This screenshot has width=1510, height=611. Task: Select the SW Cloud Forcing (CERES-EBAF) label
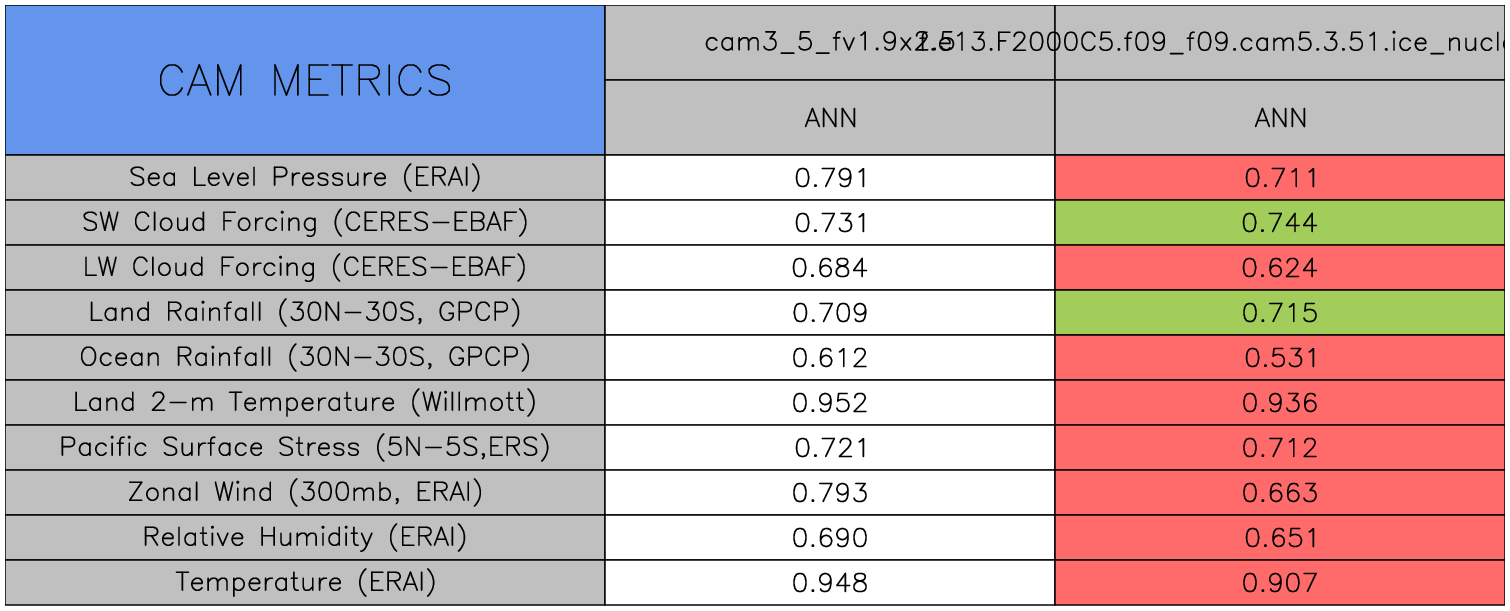click(x=305, y=223)
